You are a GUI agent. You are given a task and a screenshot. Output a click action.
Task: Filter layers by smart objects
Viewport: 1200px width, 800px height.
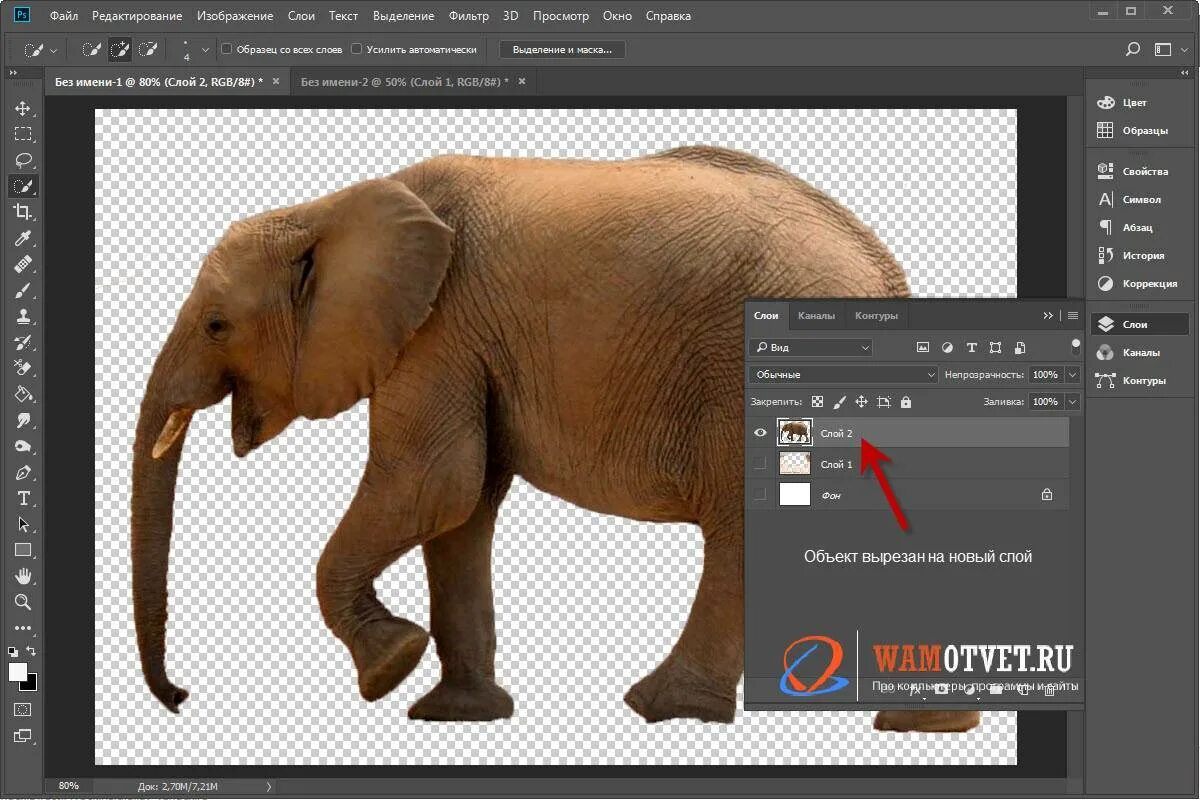[x=1020, y=348]
